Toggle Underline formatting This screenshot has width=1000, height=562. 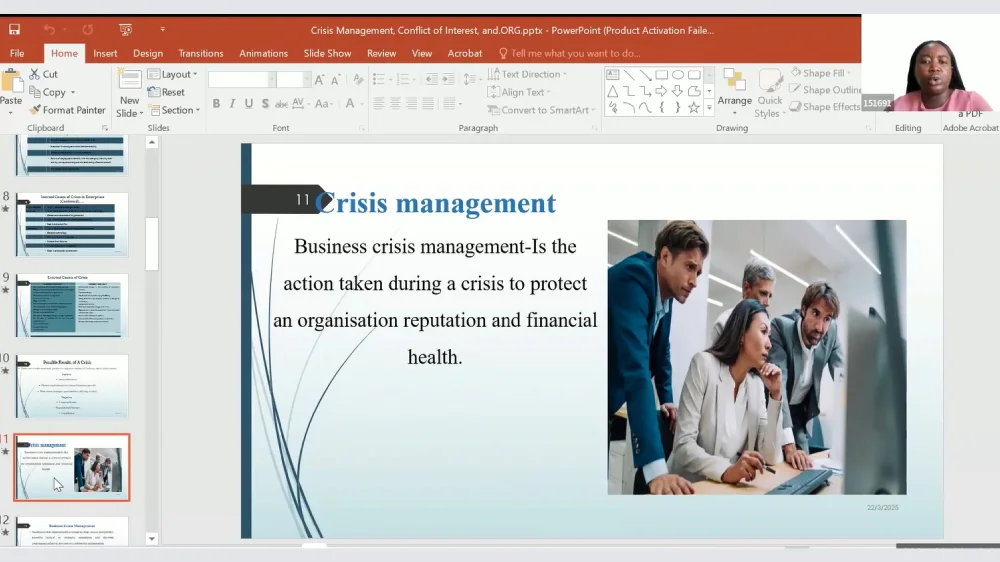[248, 103]
